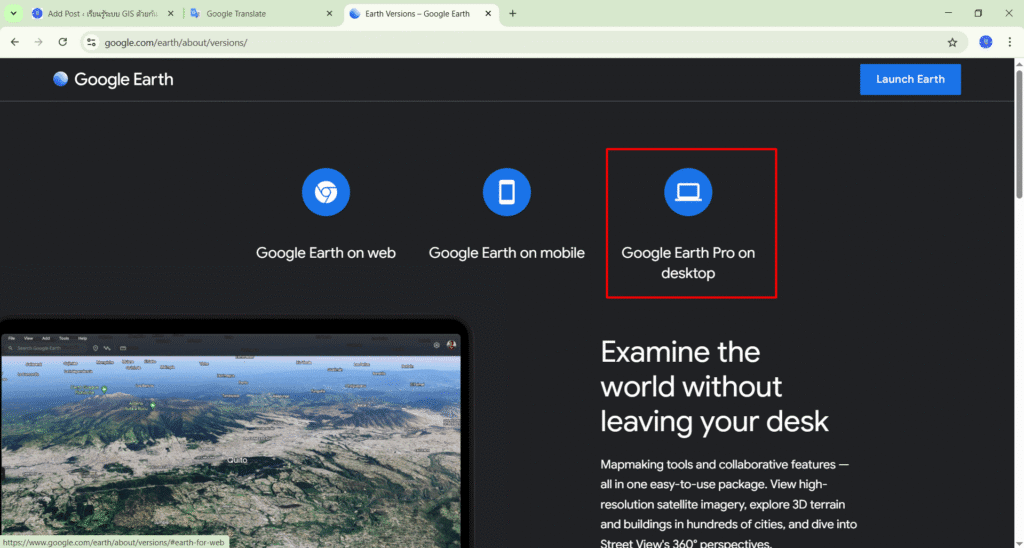The width and height of the screenshot is (1024, 548).
Task: Restore down the Chrome window
Action: point(978,13)
